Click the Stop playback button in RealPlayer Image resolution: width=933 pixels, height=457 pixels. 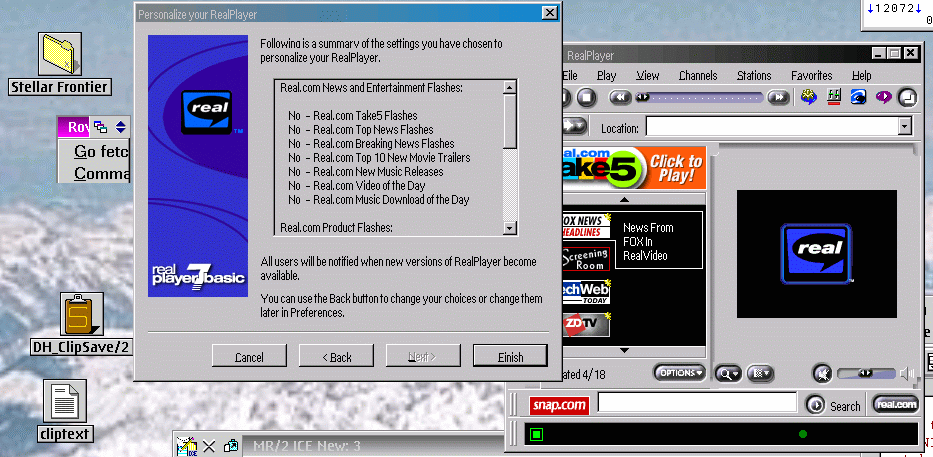tap(586, 97)
